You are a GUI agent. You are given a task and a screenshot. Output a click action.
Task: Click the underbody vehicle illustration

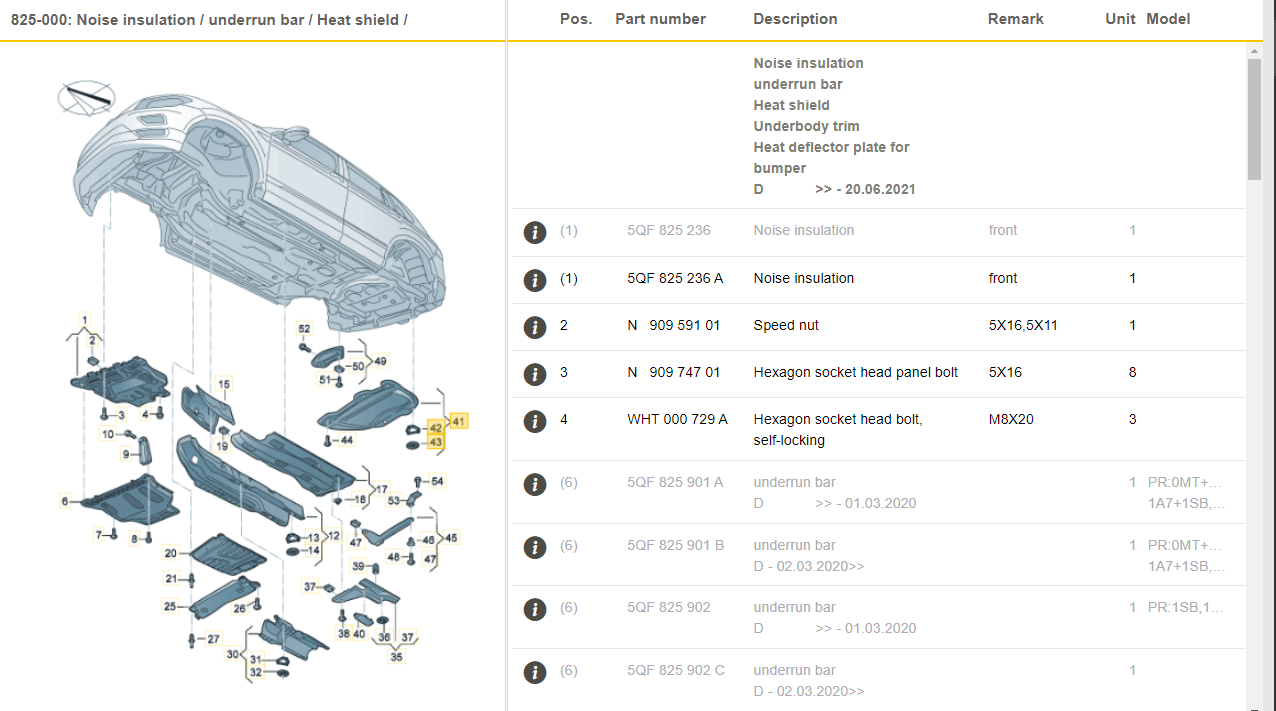(260, 200)
